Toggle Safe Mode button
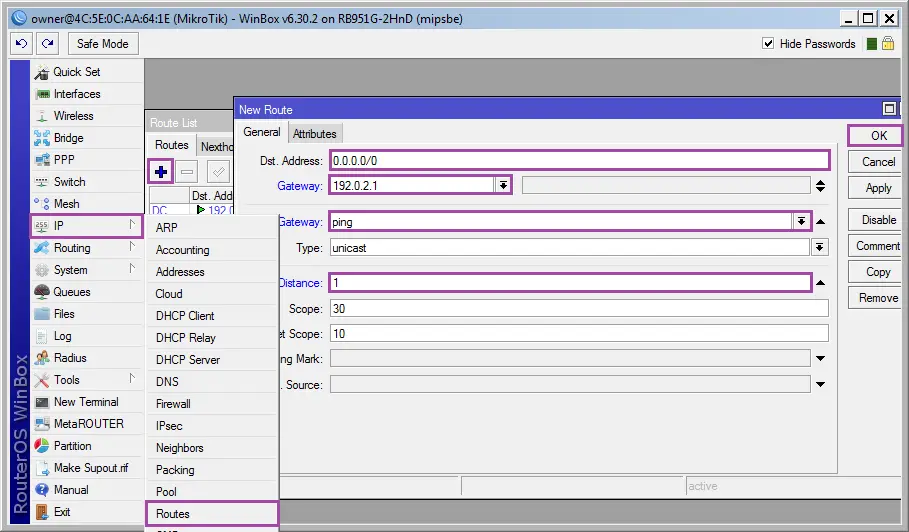 [x=103, y=43]
